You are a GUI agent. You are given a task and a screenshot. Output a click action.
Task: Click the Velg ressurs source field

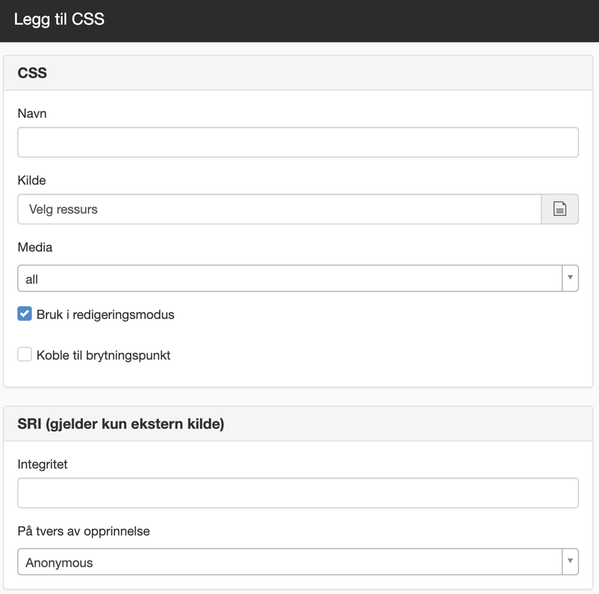(279, 209)
